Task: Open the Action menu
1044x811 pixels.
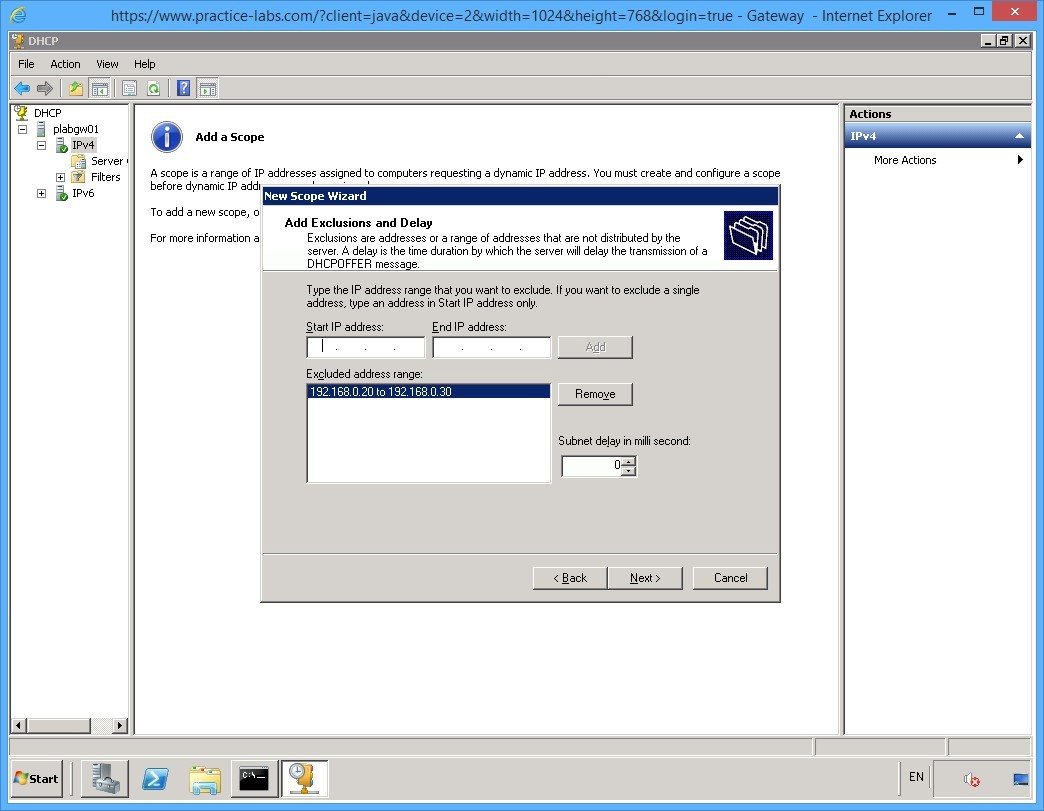Action: pos(65,63)
